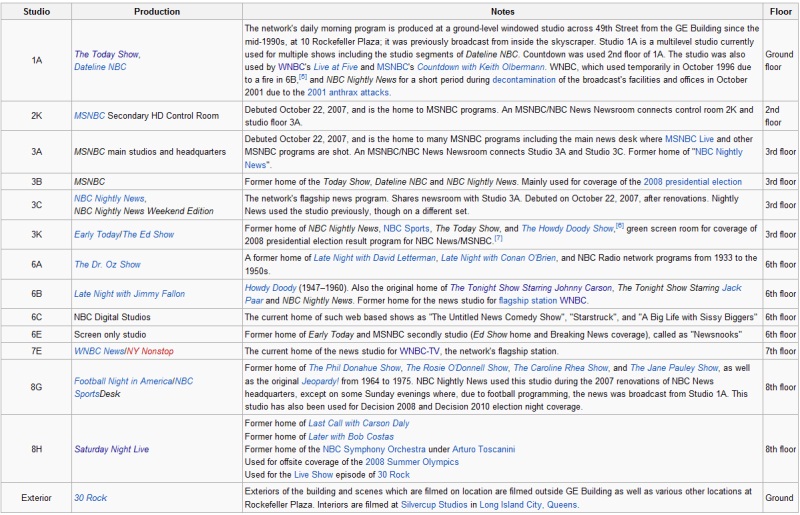Select NBC Digital Studios production cell
Screen dimensions: 800x515
pyautogui.click(x=157, y=317)
